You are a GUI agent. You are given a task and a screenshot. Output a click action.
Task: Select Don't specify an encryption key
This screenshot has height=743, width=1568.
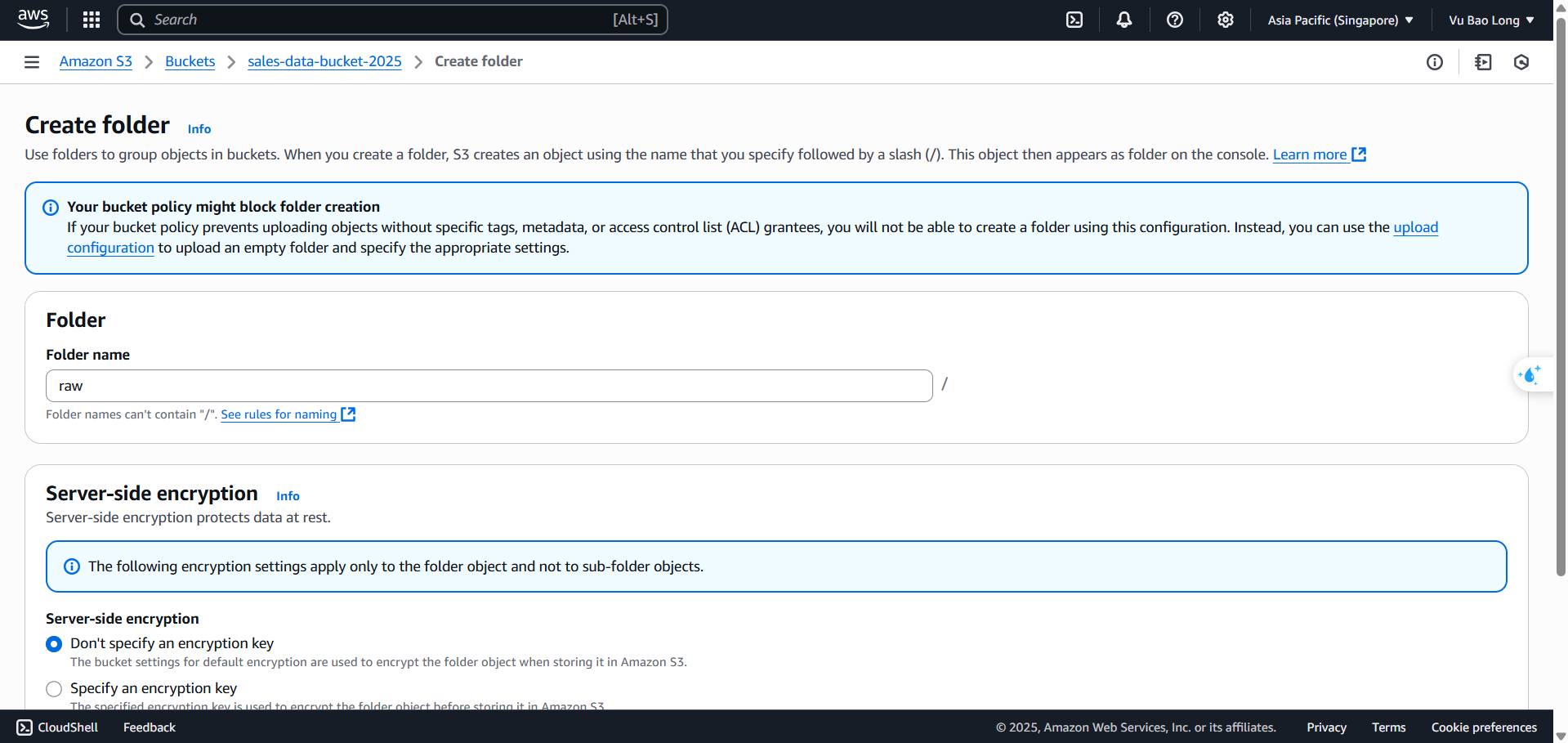click(x=54, y=644)
